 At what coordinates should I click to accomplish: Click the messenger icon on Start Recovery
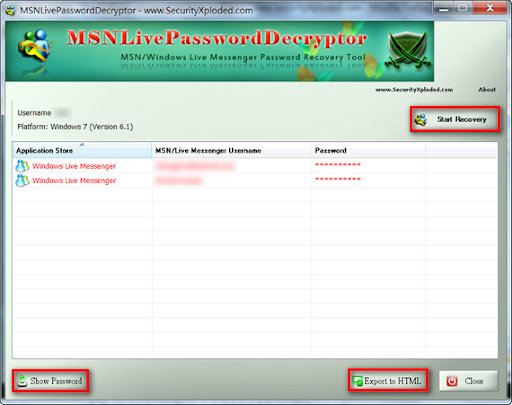[x=421, y=119]
